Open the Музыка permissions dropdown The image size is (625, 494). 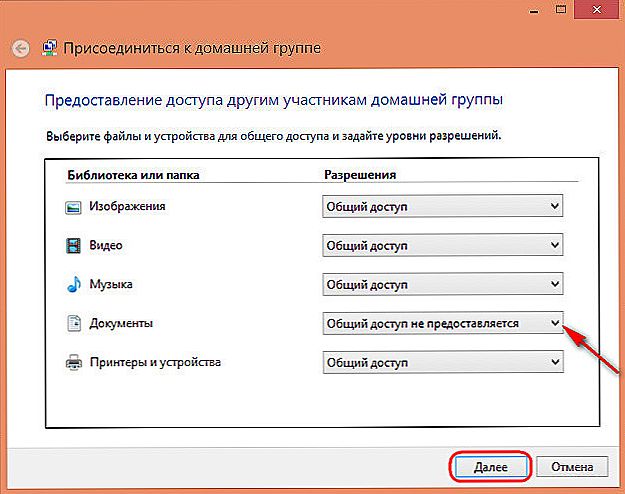(x=442, y=284)
